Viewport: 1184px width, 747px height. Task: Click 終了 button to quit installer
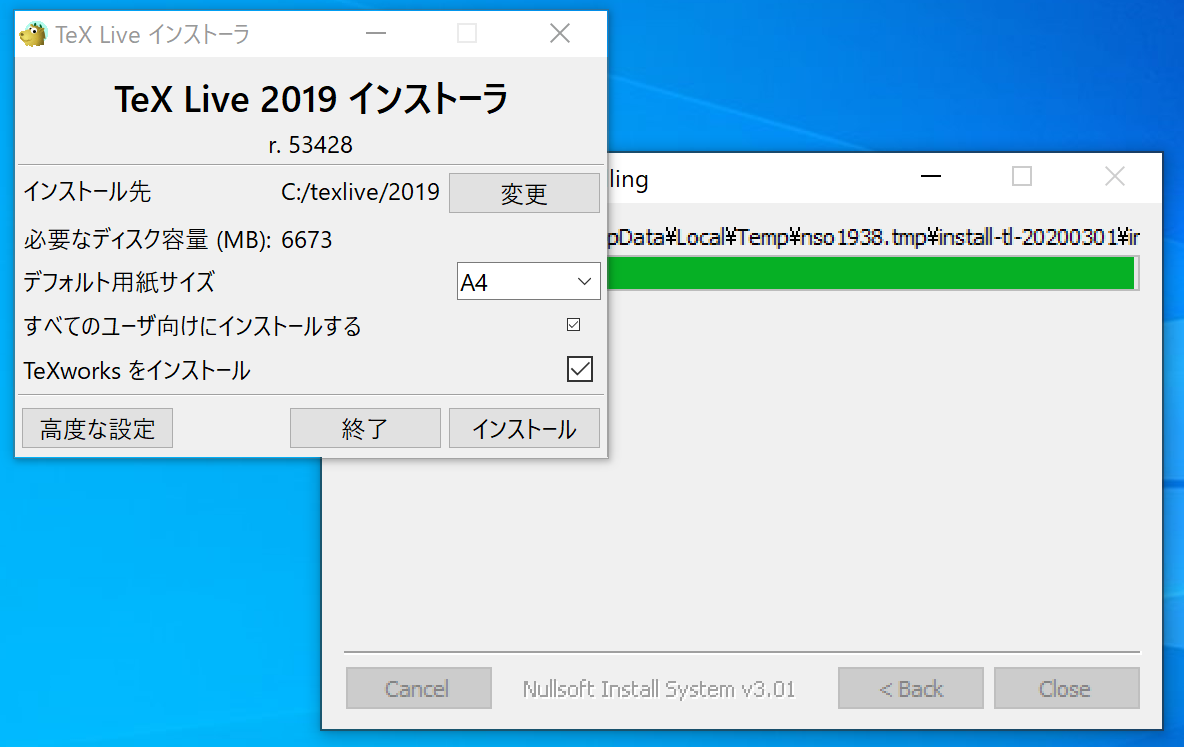[365, 428]
